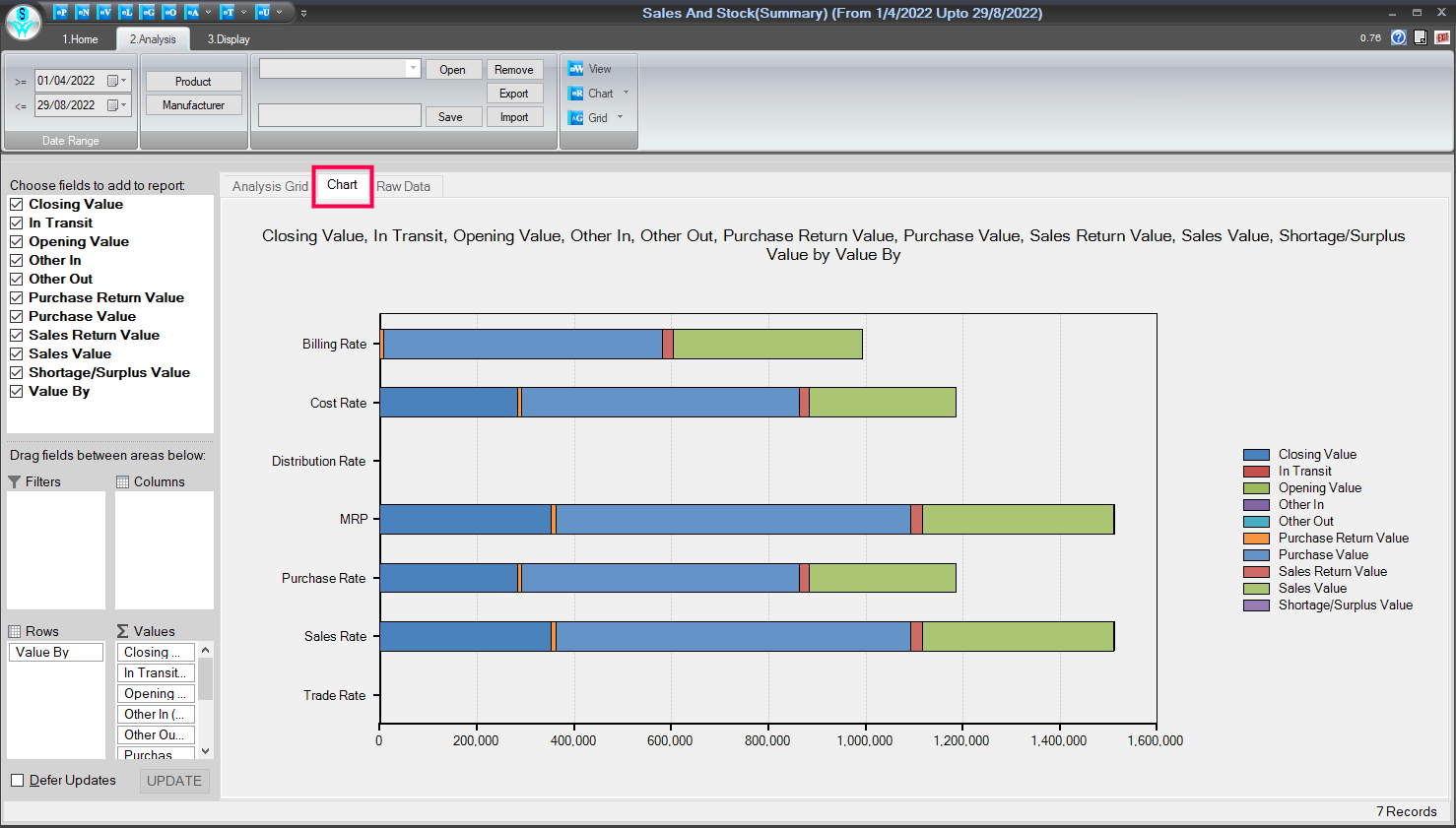The image size is (1456, 828).
Task: Uncheck the Other In field
Action: 17,260
